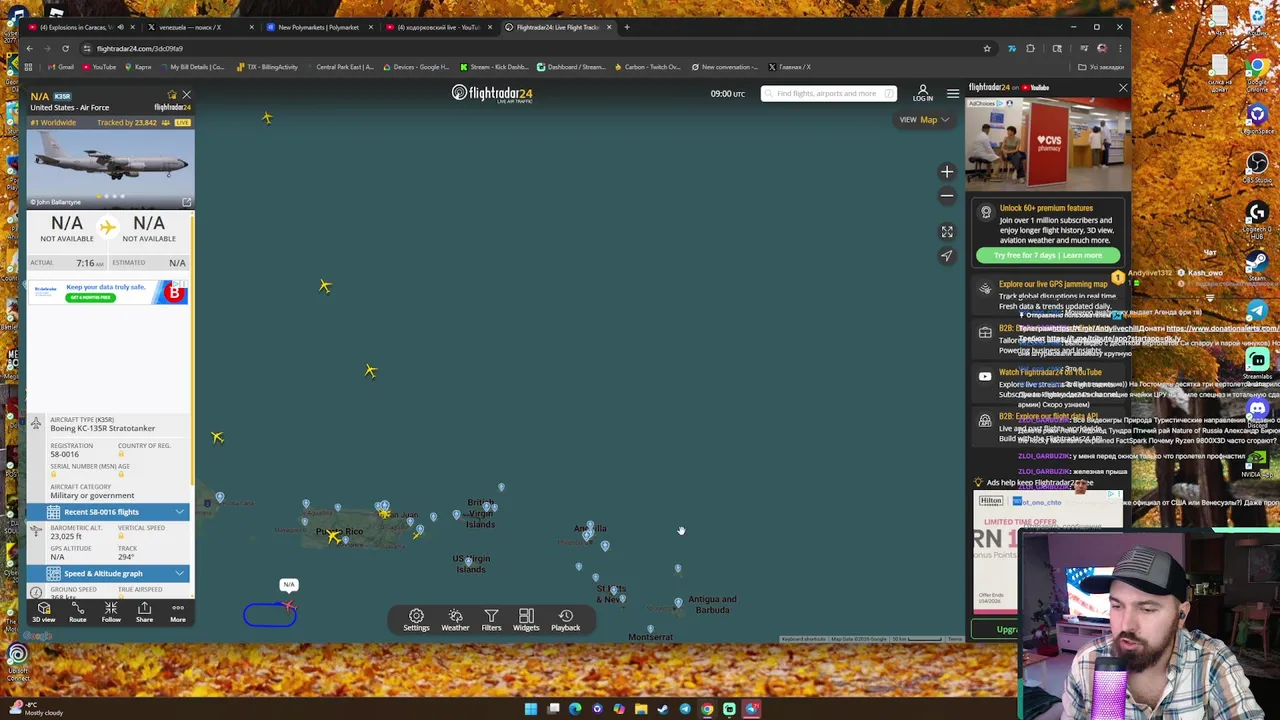Image resolution: width=1280 pixels, height=720 pixels.
Task: Open map Settings
Action: pyautogui.click(x=416, y=620)
